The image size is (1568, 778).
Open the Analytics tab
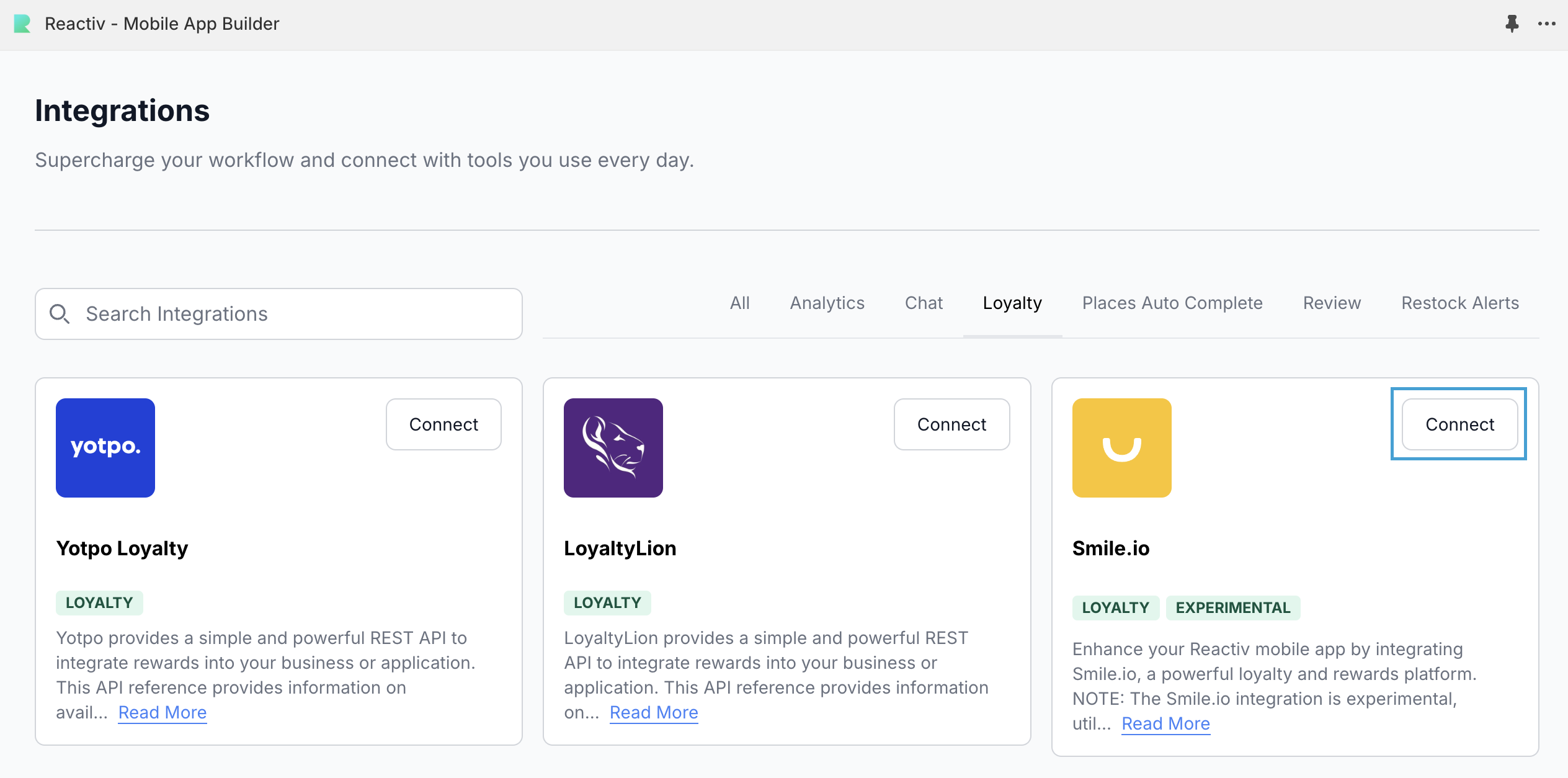coord(827,303)
